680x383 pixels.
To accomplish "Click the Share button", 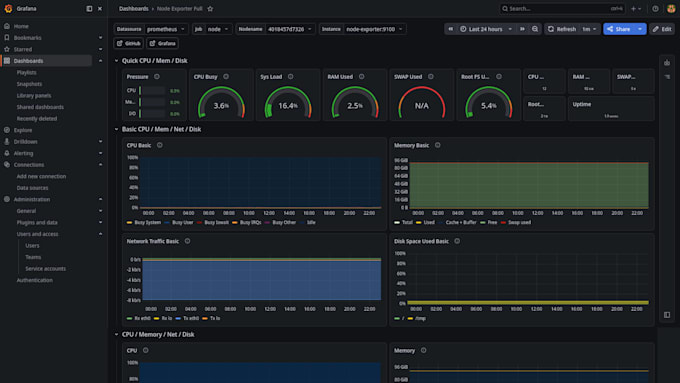I will coord(619,29).
